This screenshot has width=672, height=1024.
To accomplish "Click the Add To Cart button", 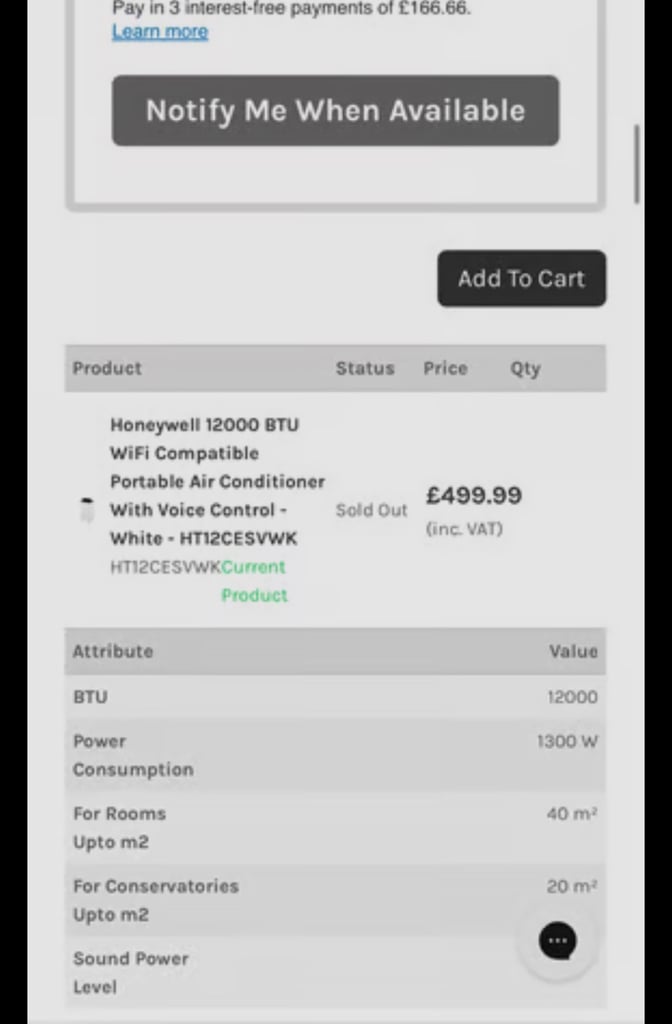I will (x=521, y=278).
